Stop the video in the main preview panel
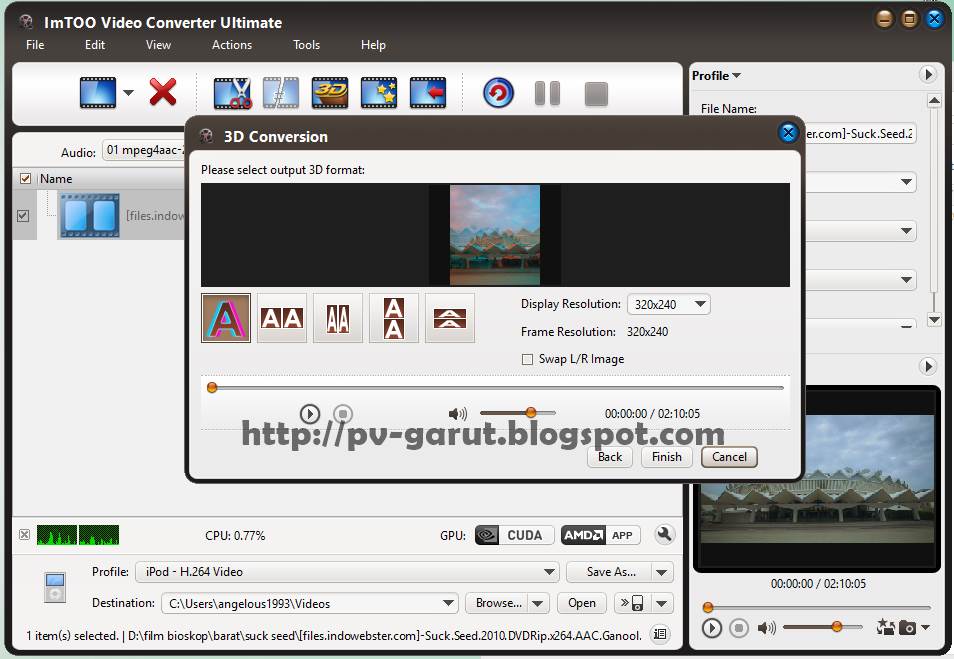The width and height of the screenshot is (954, 659). 739,627
